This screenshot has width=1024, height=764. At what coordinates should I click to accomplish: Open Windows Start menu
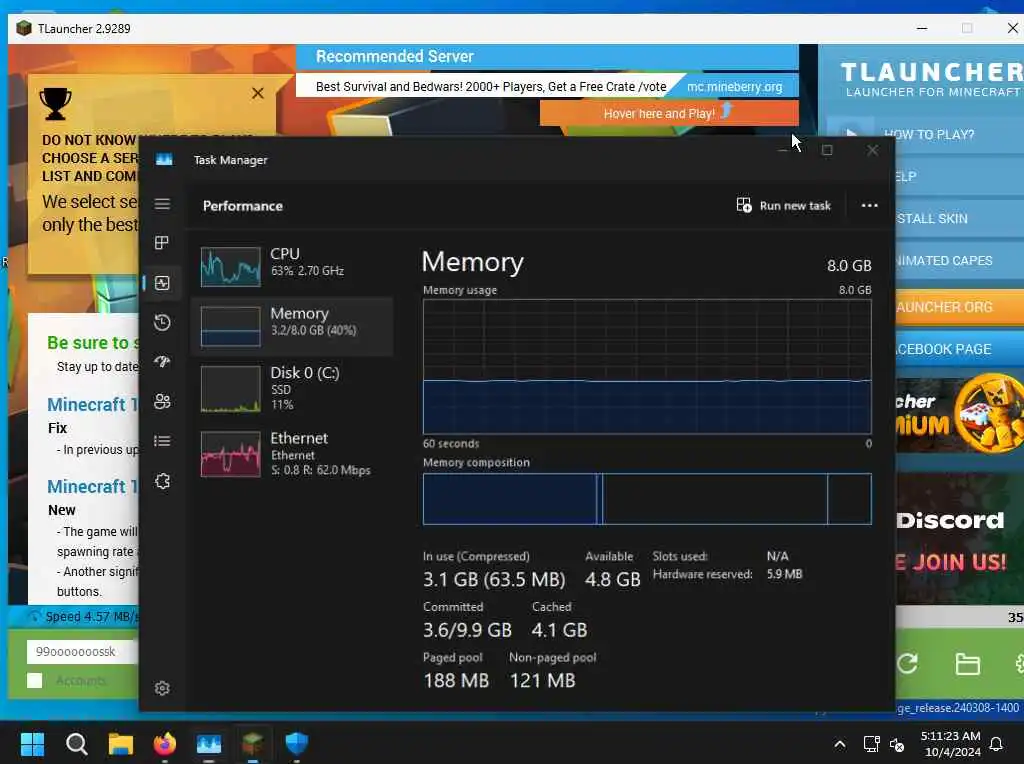point(32,744)
